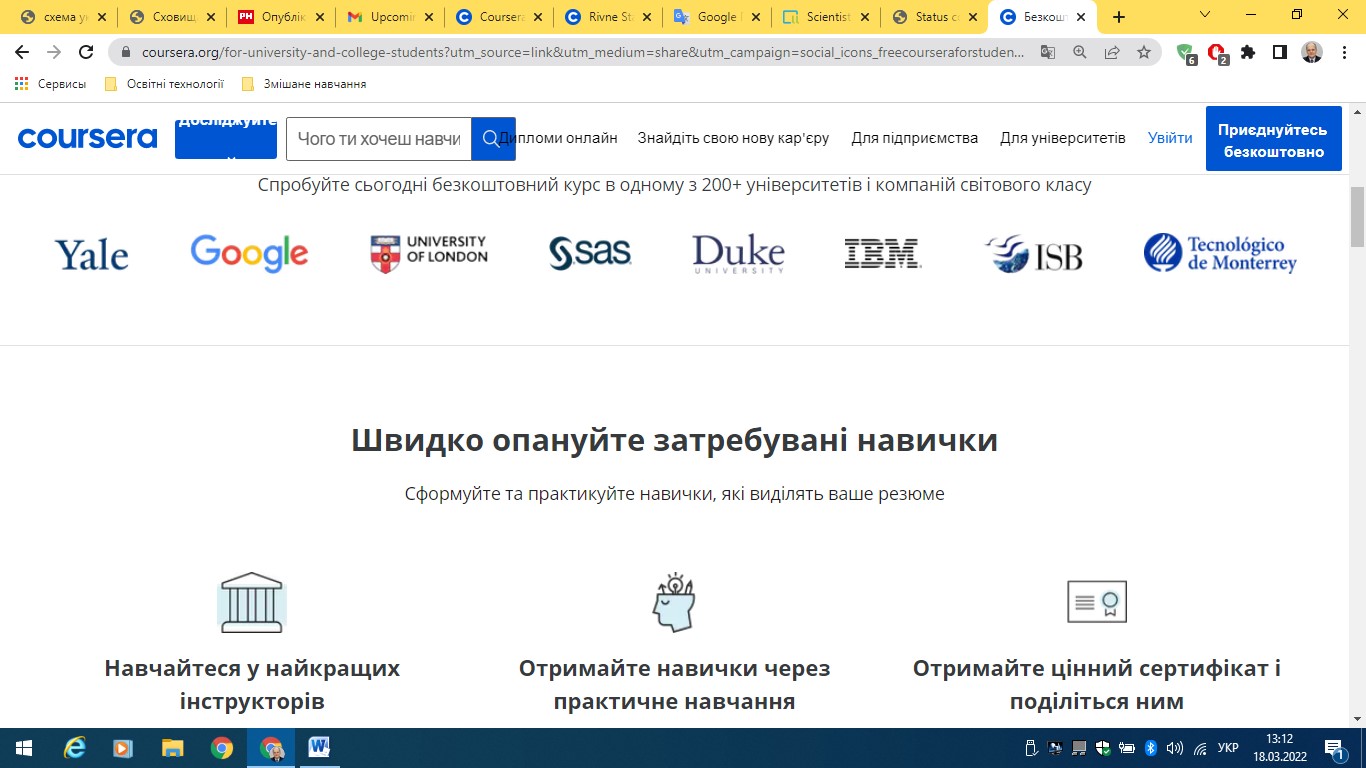This screenshot has height=768, width=1366.
Task: Click the blue search magnifier button
Action: (492, 138)
